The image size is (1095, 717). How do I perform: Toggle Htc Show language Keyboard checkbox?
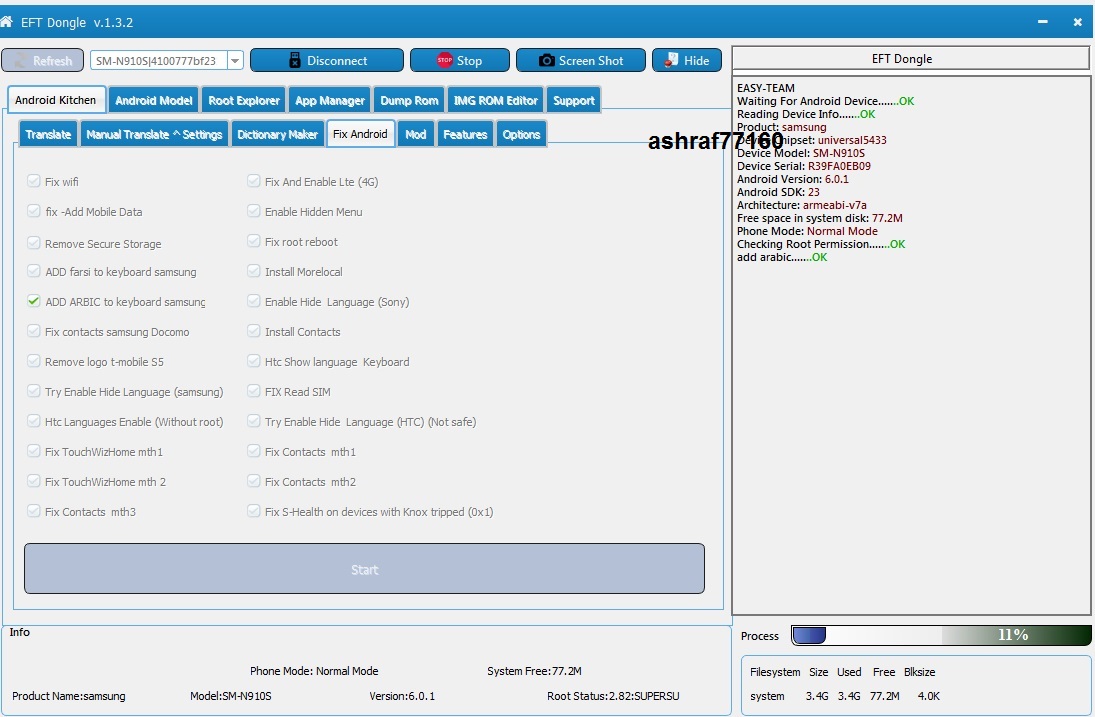click(x=253, y=361)
